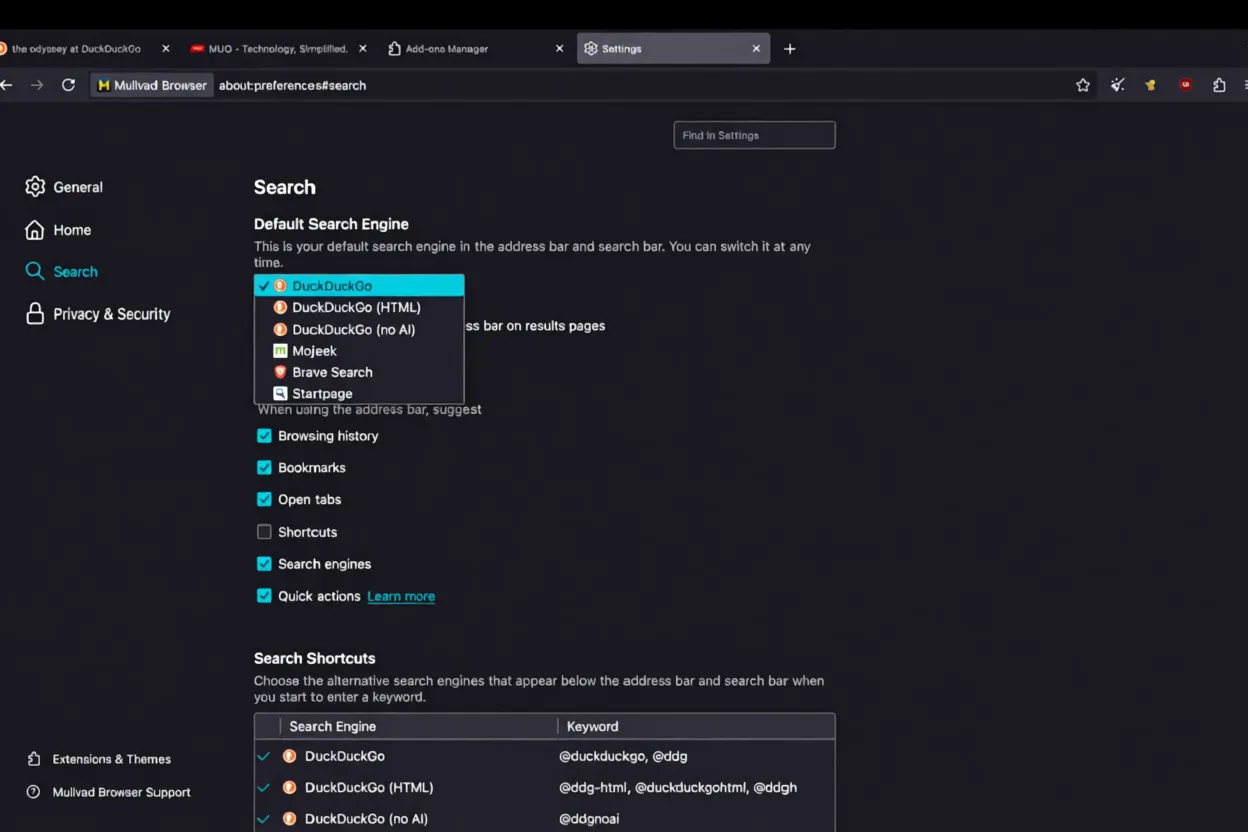Screen dimensions: 1248x832
Task: Close the MUO Technology tab
Action: coord(363,48)
